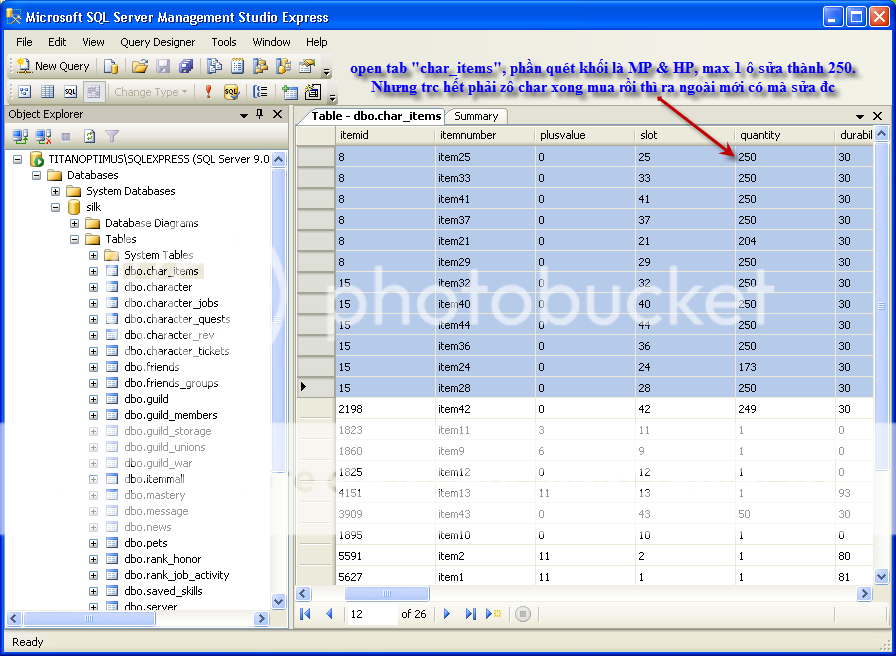Screen dimensions: 896x656
Task: Click the Object Explorer toolbar icon
Action: click(x=261, y=66)
